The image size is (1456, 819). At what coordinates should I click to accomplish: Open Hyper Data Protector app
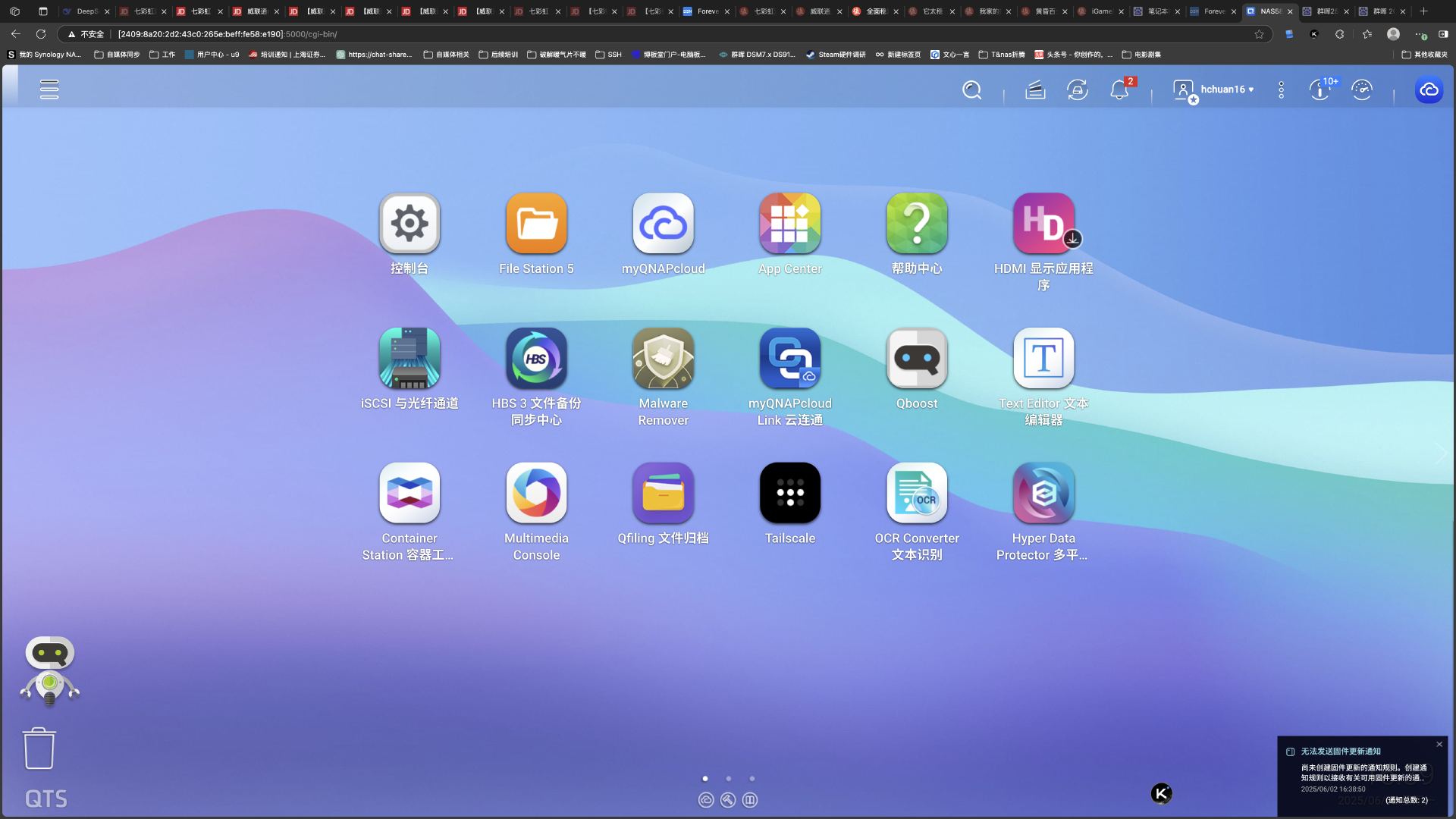pos(1043,493)
